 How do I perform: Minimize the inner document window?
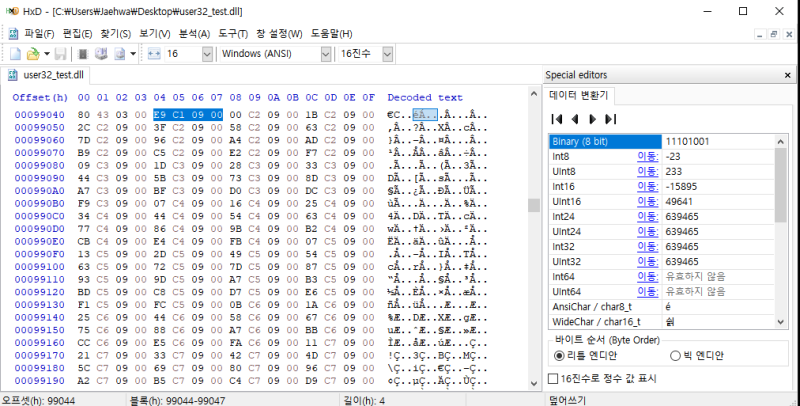760,34
